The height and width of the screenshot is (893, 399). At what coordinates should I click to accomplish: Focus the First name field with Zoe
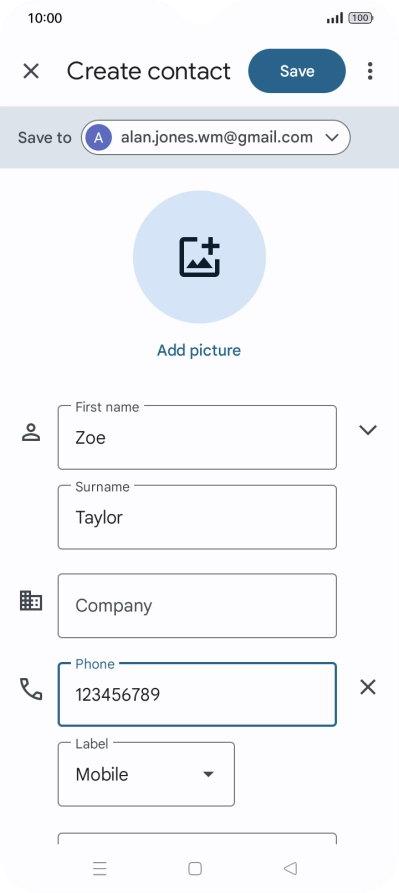(197, 437)
